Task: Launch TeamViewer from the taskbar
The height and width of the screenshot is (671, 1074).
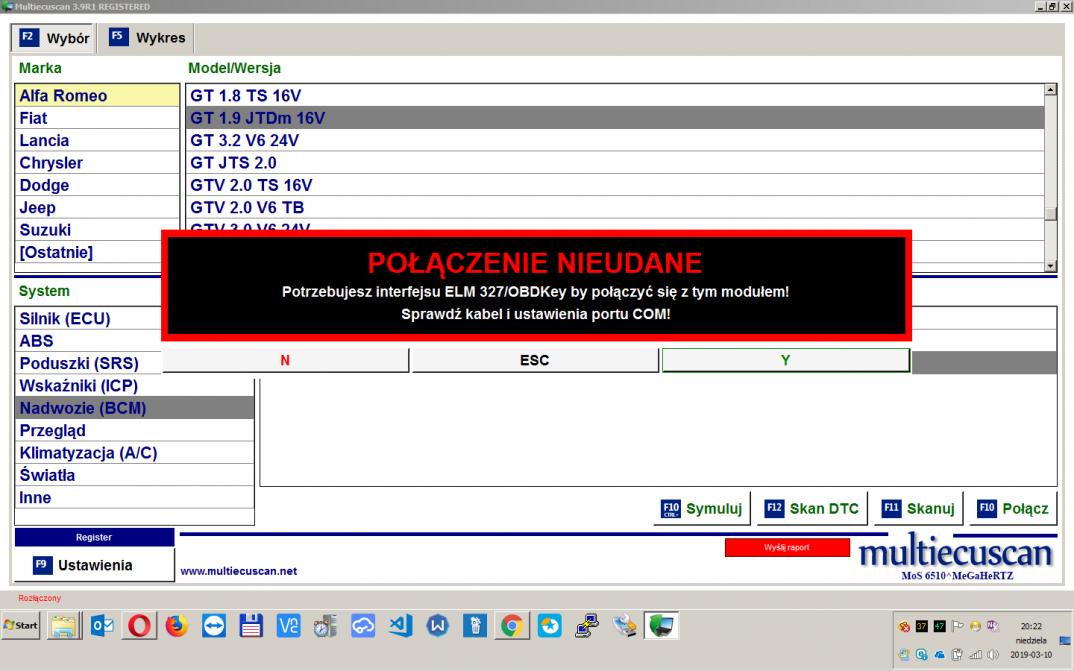Action: click(x=214, y=626)
